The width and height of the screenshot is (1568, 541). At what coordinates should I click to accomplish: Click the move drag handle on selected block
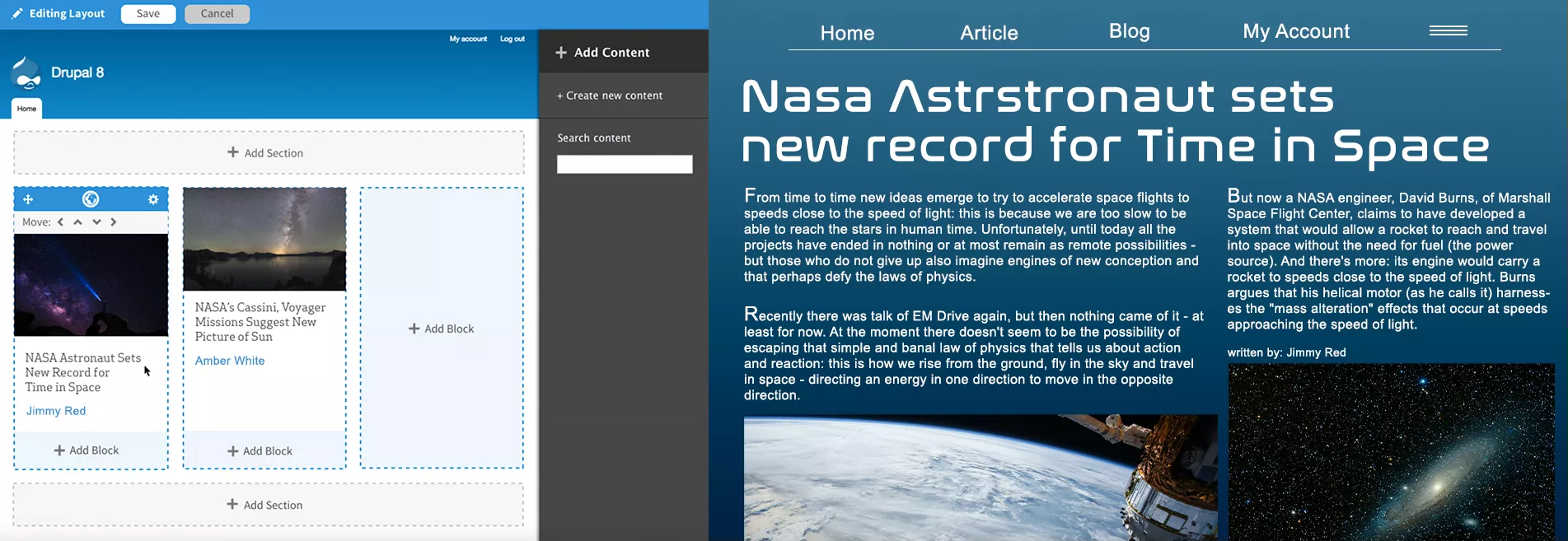coord(28,199)
